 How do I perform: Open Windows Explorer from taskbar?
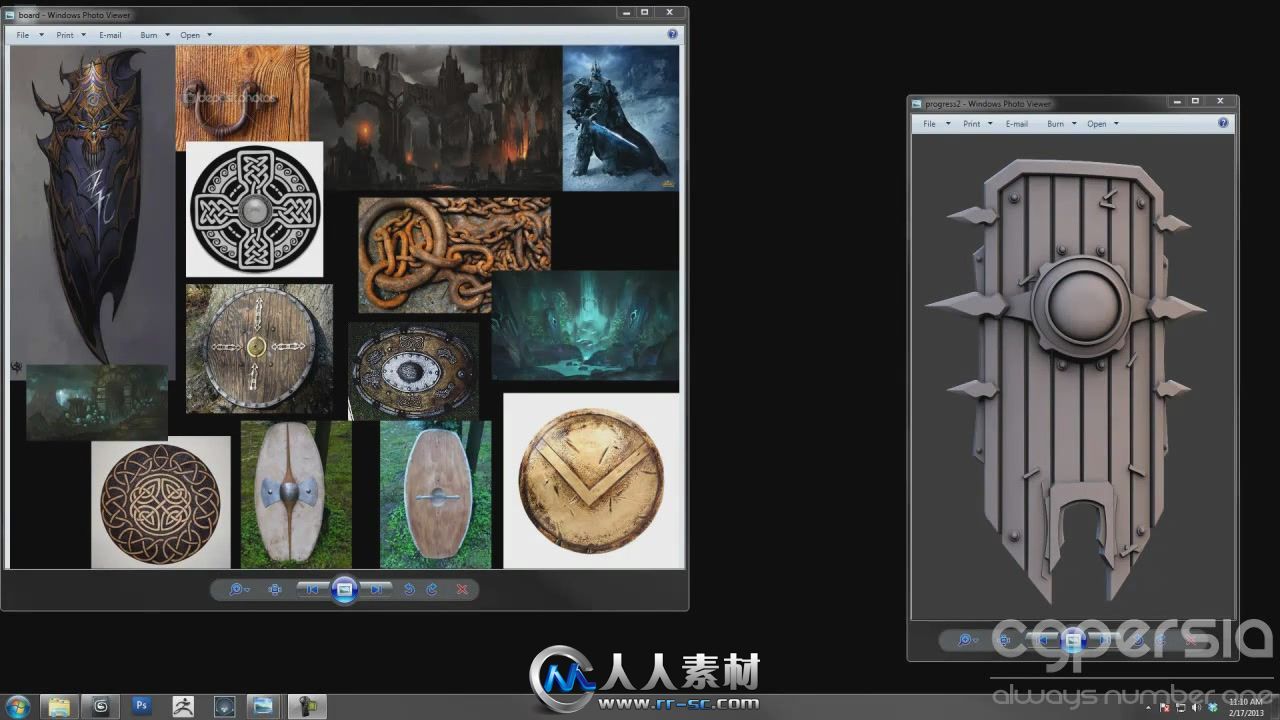(59, 706)
